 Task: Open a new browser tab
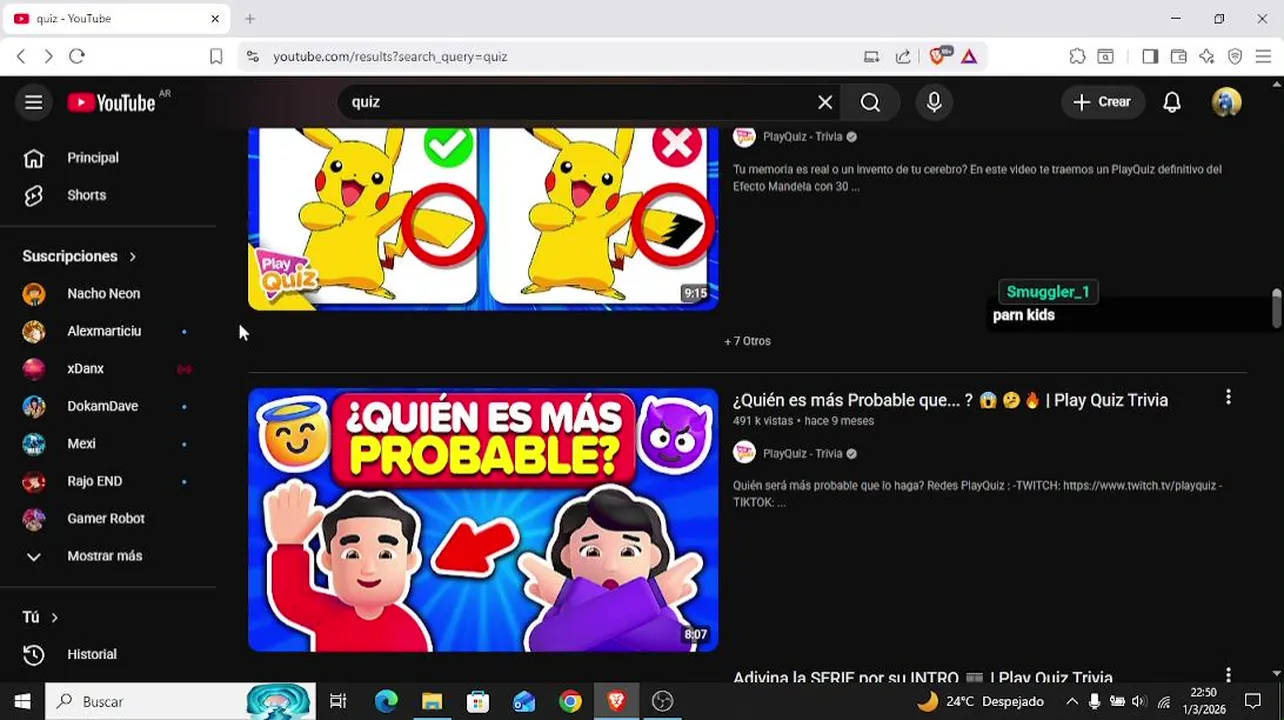coord(250,19)
